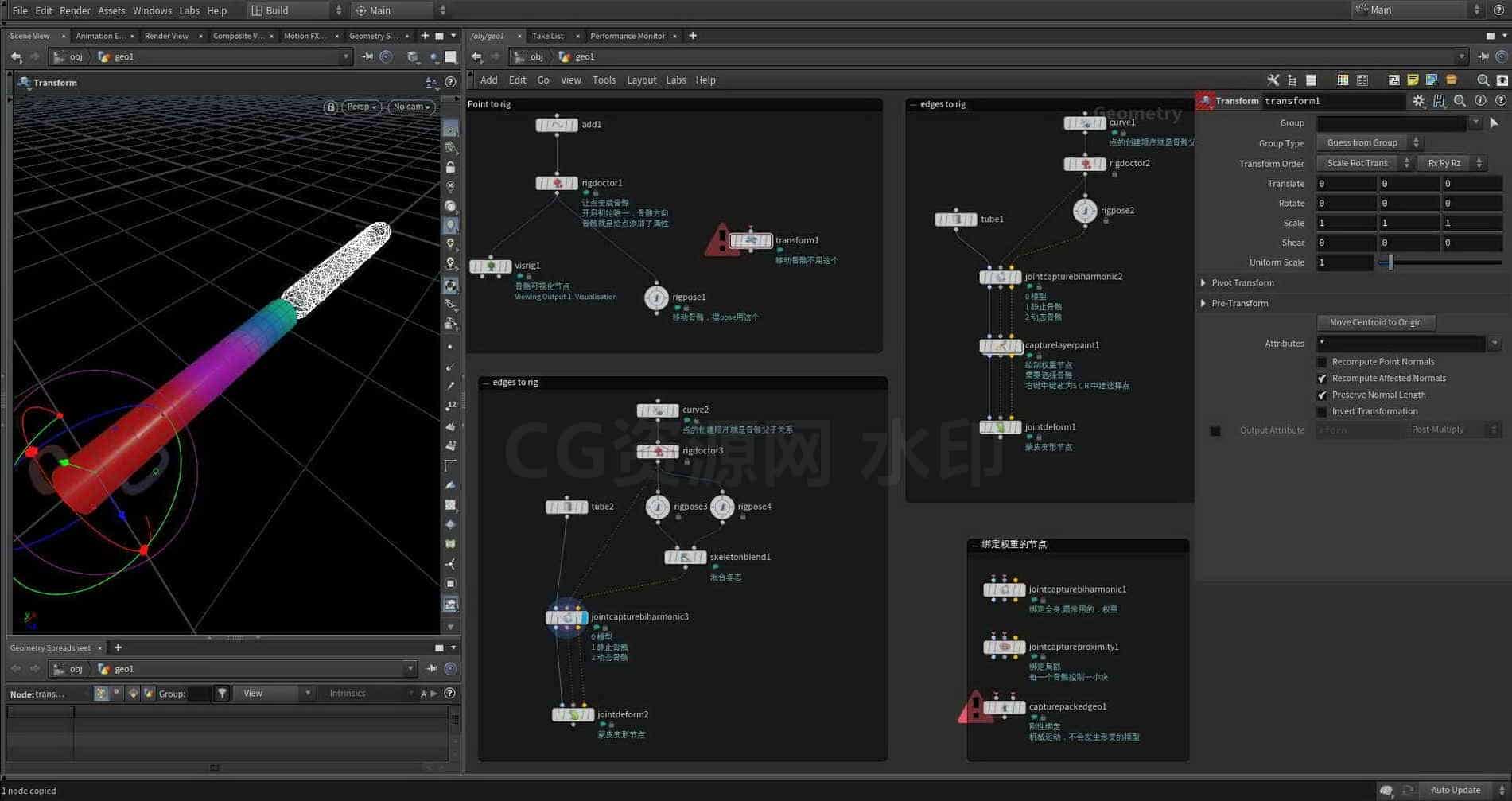Open the No cam camera dropdown

(411, 107)
